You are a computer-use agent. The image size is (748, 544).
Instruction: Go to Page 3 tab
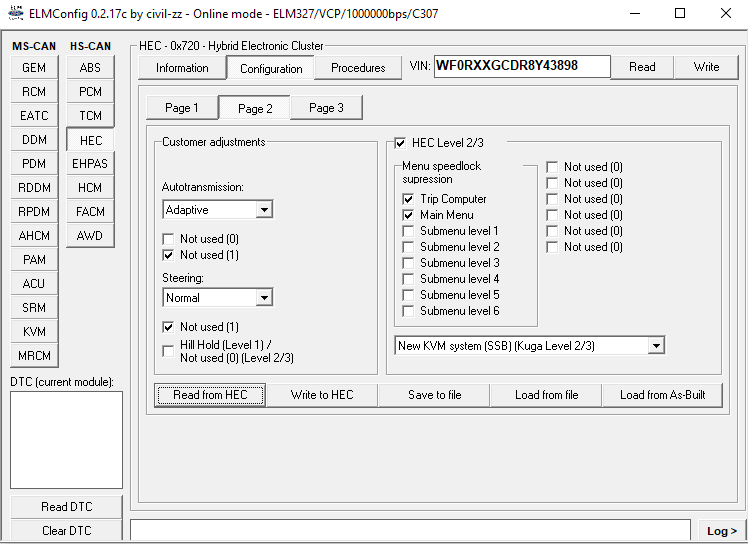[326, 108]
